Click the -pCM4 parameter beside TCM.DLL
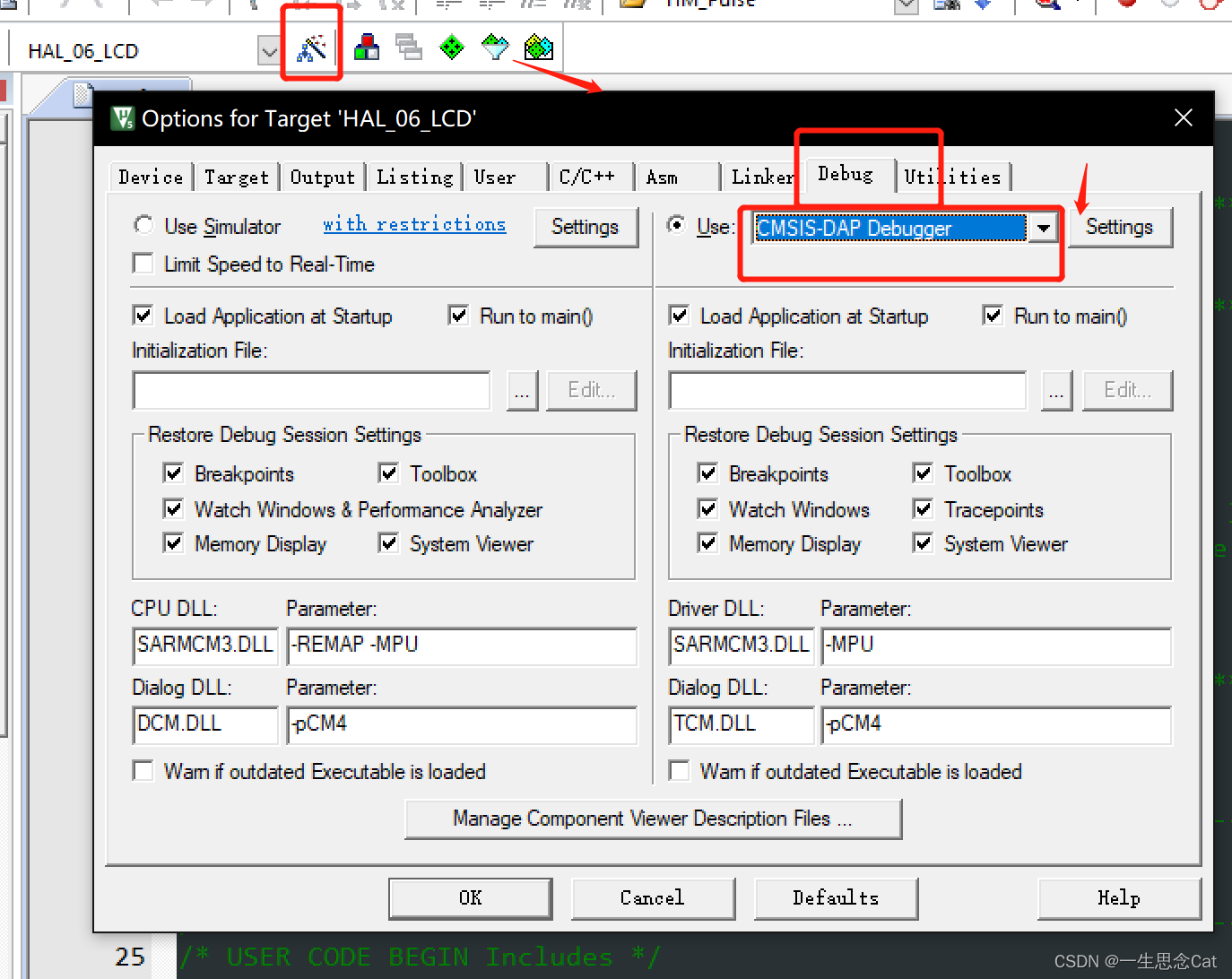Viewport: 1232px width, 979px height. coord(996,724)
